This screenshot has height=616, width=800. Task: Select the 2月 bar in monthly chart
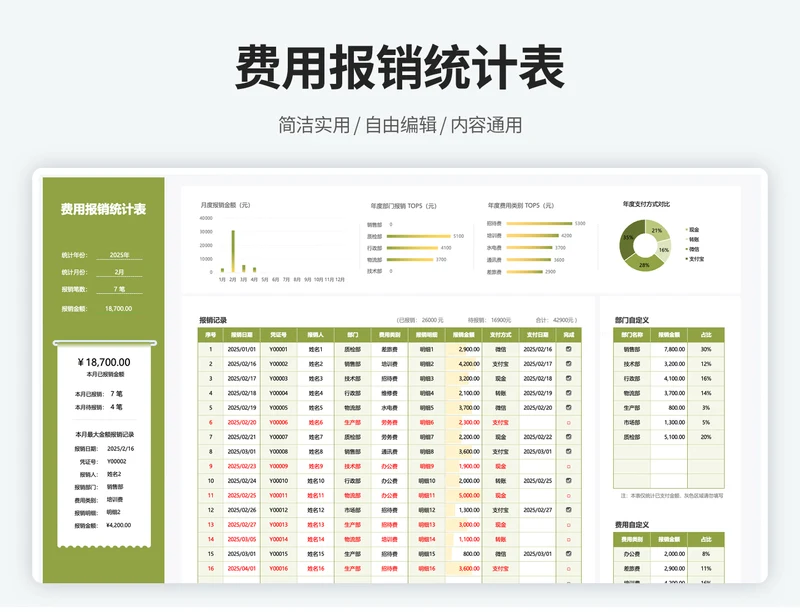(x=233, y=251)
